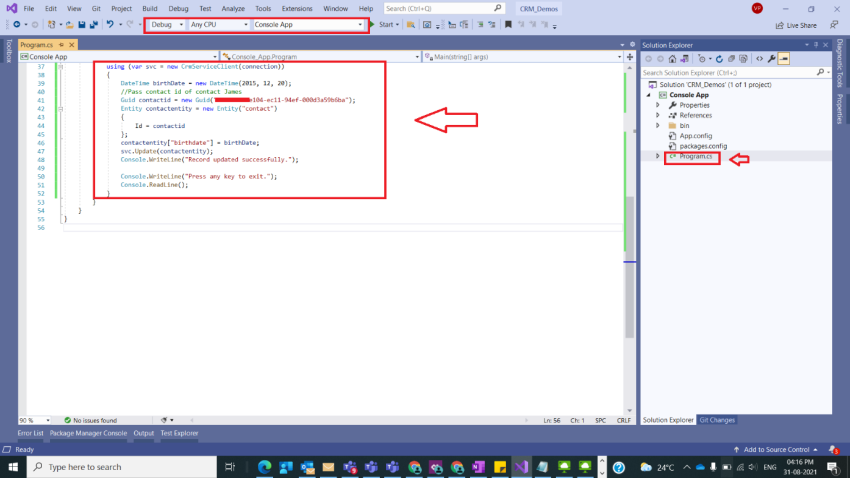Click the Windows Start button
Screen dimensions: 850x478
(13, 467)
